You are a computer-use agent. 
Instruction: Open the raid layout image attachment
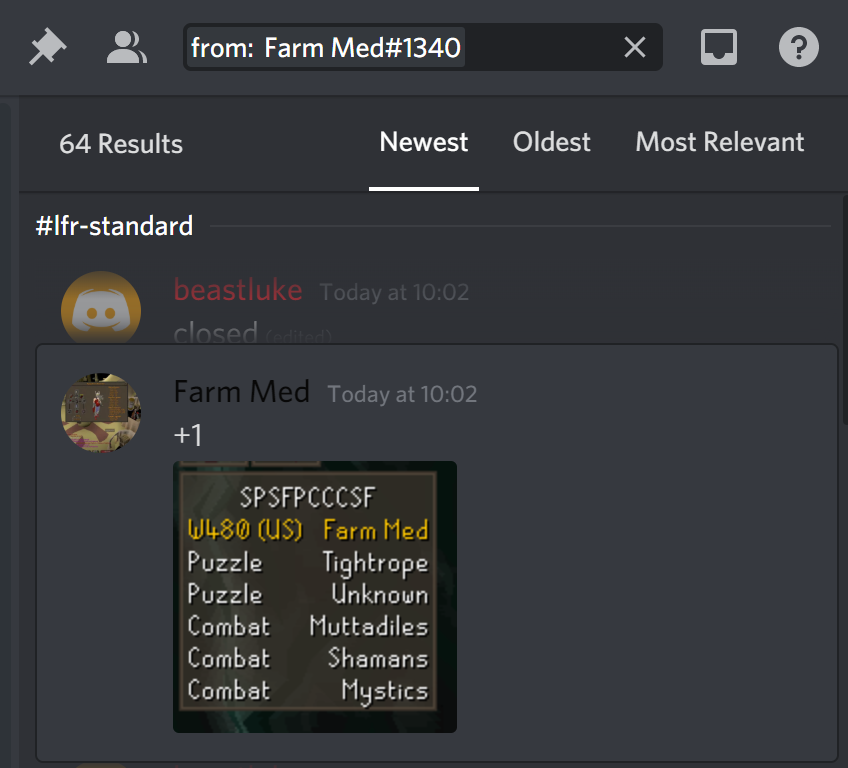[x=315, y=597]
